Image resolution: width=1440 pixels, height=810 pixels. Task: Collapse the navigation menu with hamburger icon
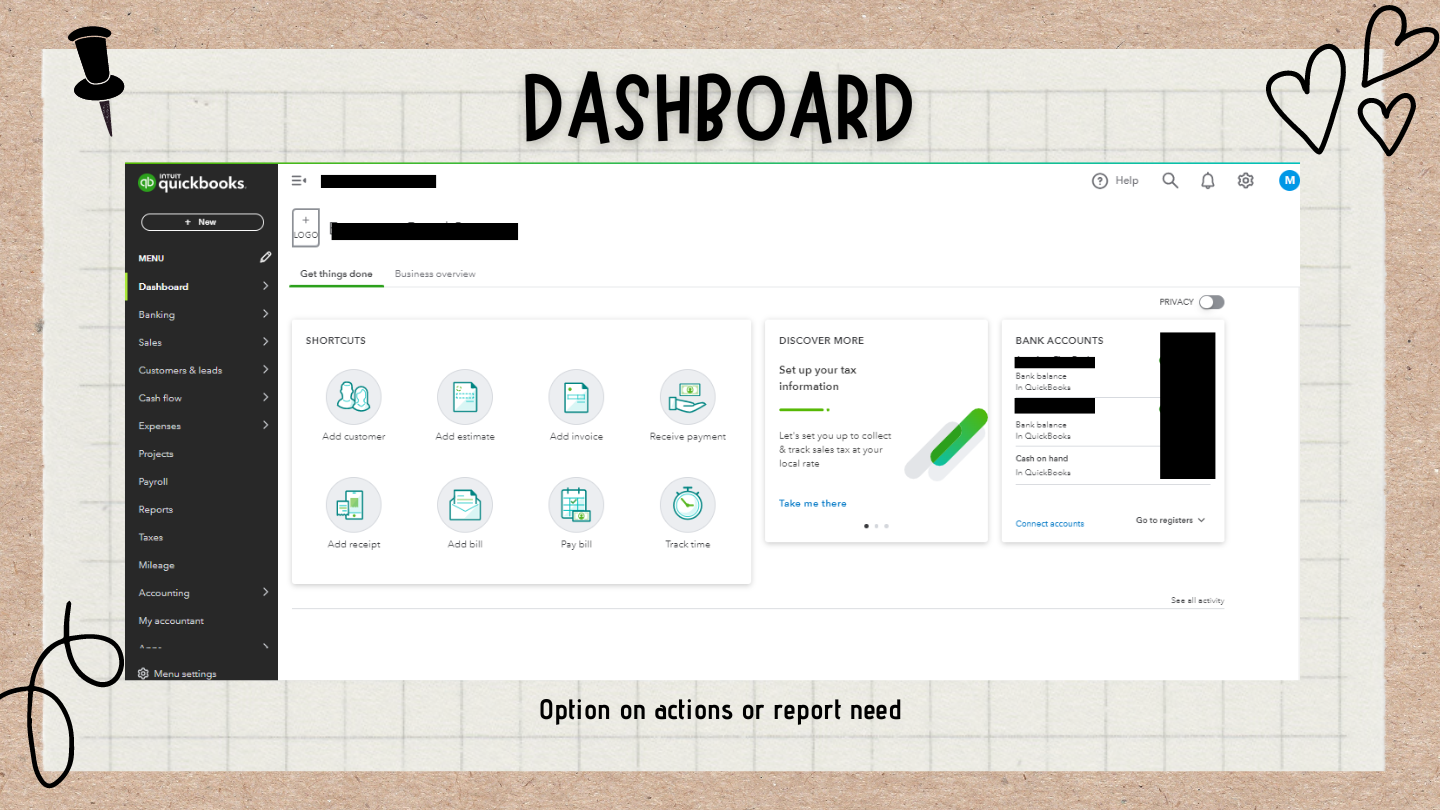tap(298, 181)
